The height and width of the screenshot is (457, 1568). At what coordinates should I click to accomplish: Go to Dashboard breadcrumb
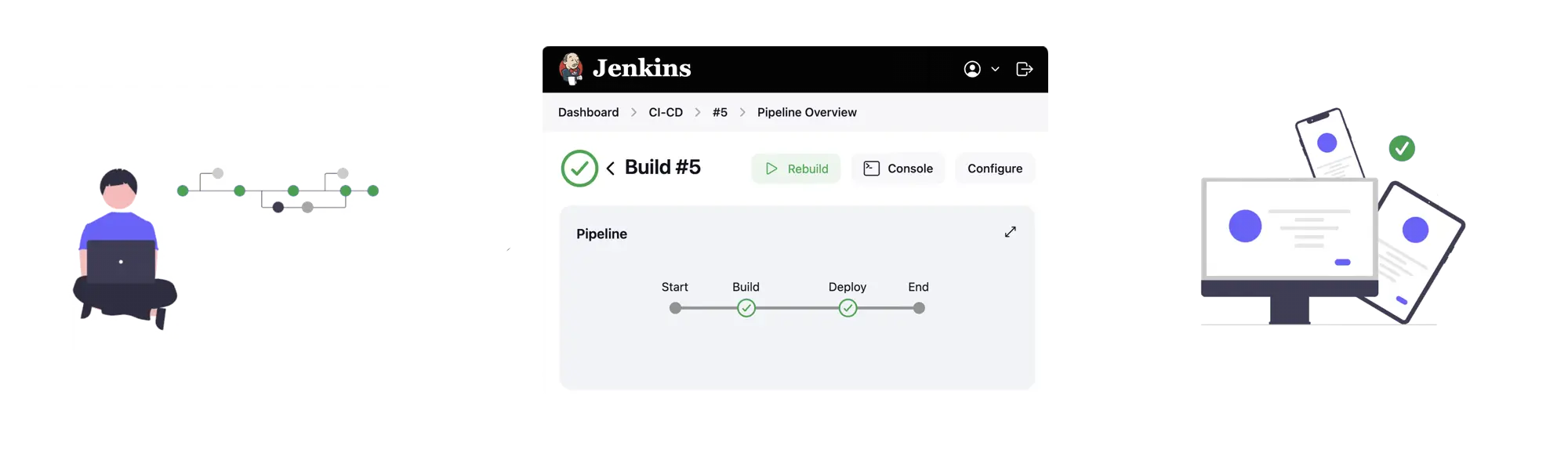coord(588,112)
